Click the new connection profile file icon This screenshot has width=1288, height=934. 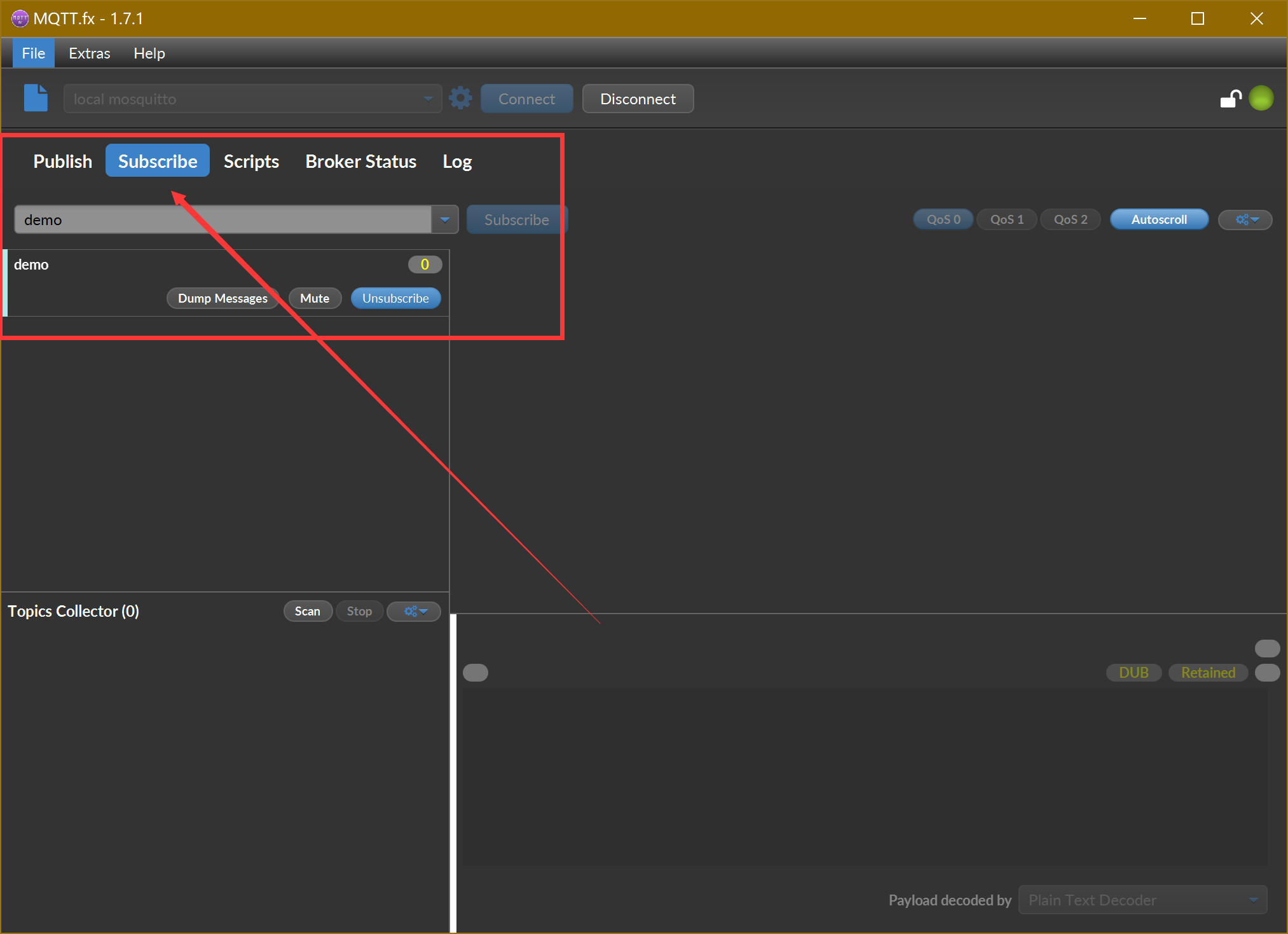pyautogui.click(x=36, y=99)
